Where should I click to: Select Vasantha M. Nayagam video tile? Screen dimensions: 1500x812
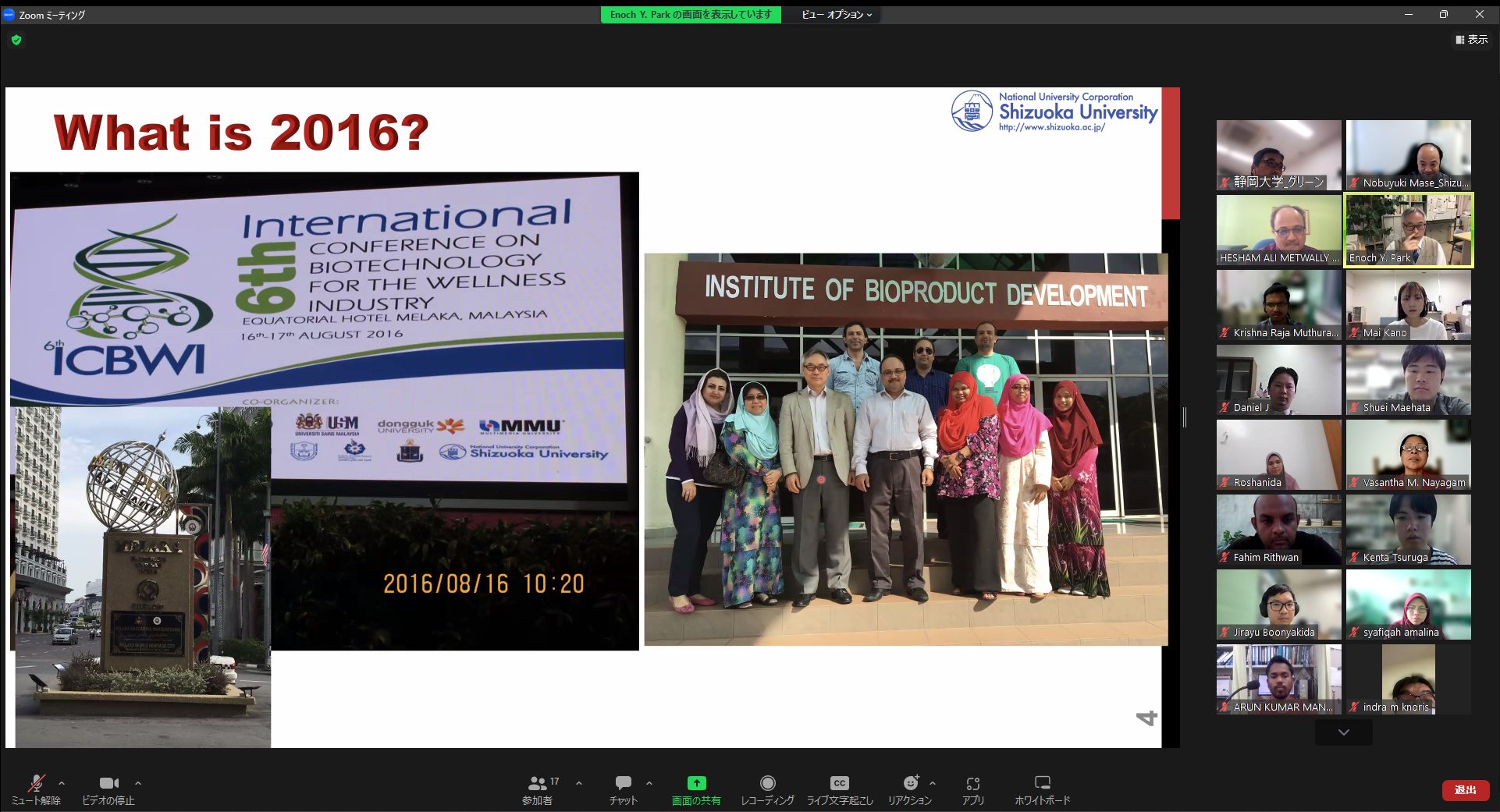point(1408,454)
